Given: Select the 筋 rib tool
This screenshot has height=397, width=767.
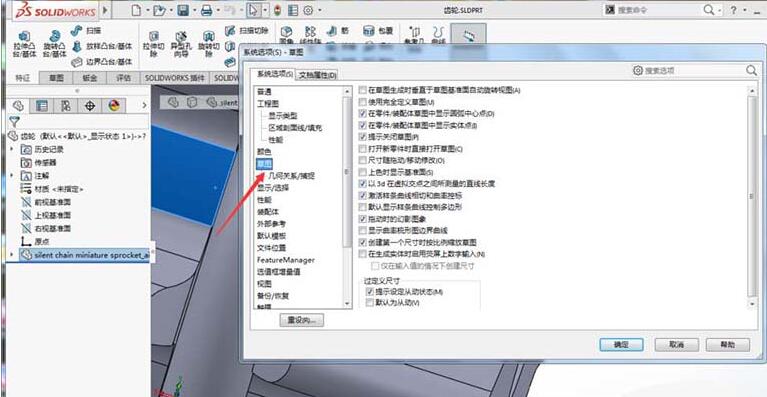Looking at the screenshot, I should (x=338, y=30).
